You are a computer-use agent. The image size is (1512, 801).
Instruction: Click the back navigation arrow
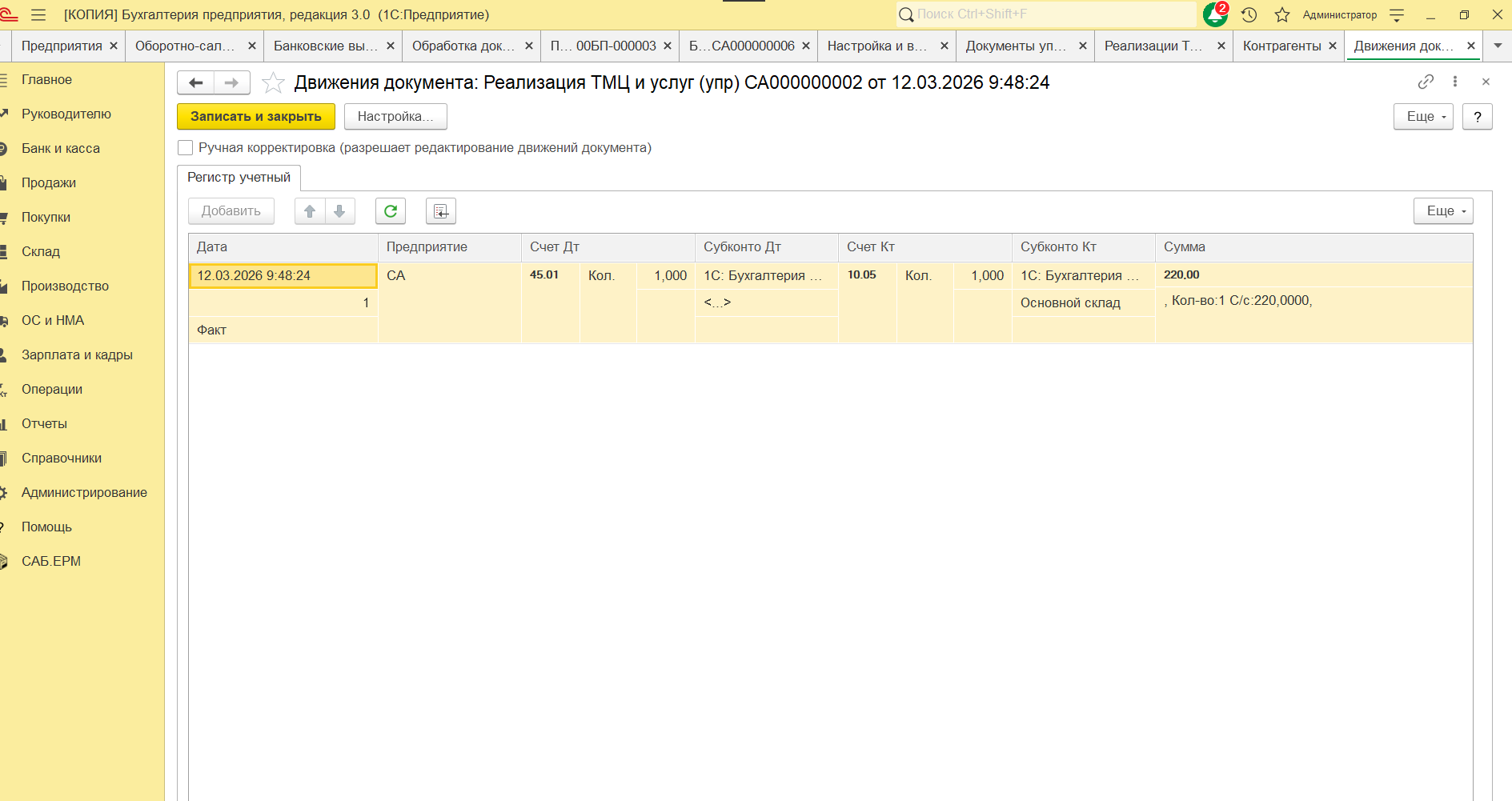pyautogui.click(x=195, y=82)
